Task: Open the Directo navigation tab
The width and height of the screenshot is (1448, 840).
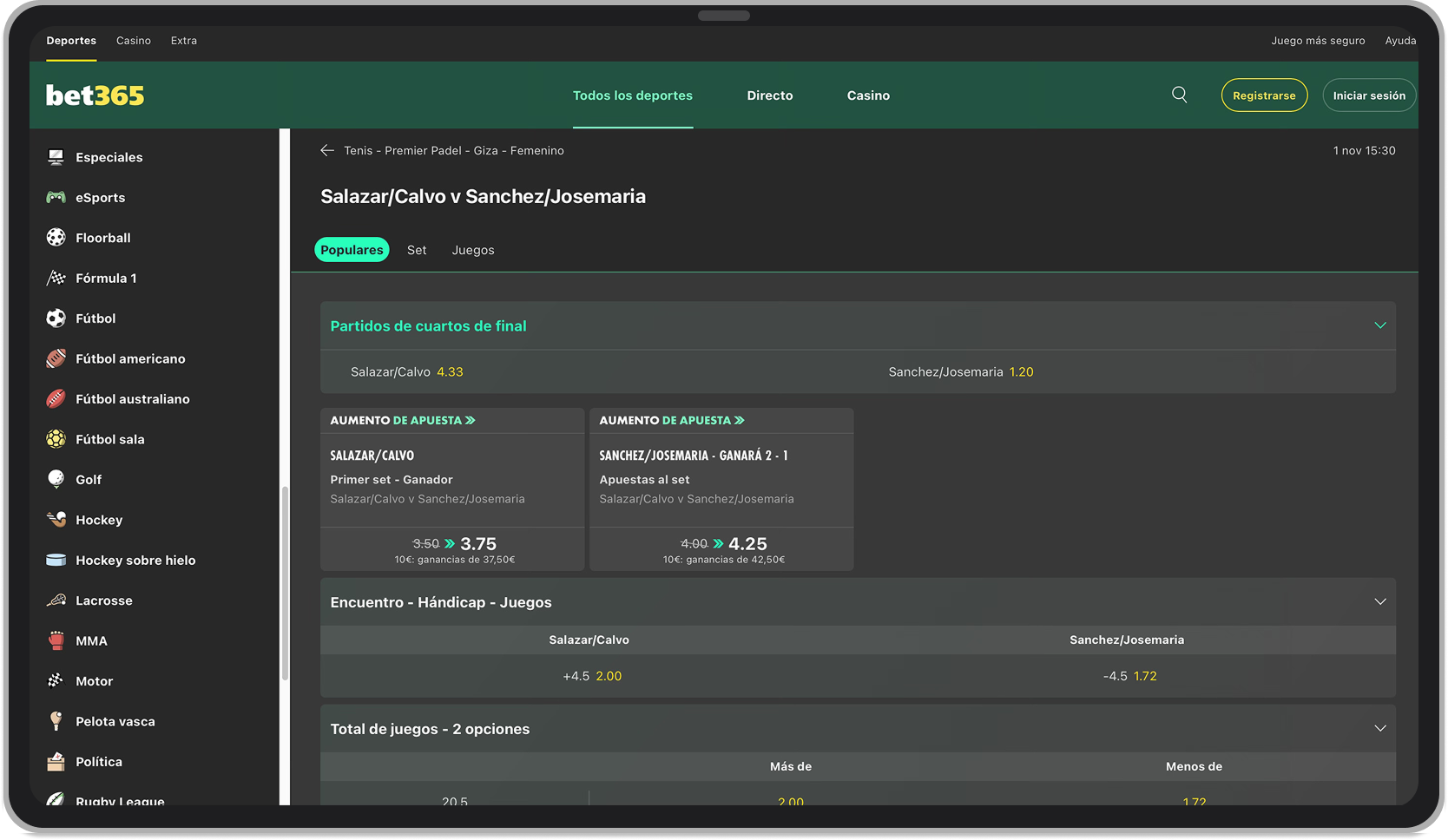Action: point(770,95)
